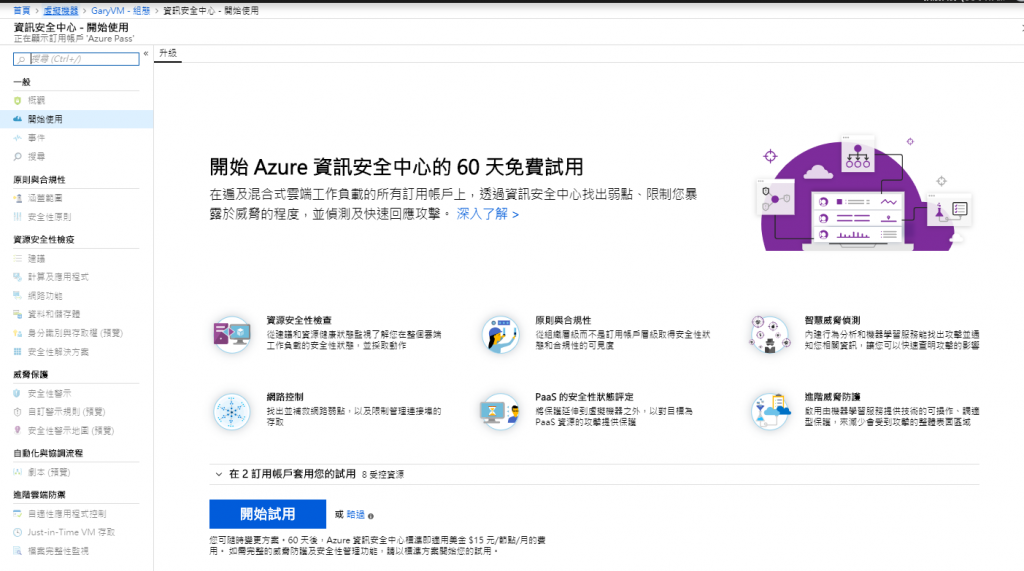The image size is (1024, 571).
Task: Click the 資源安全性檢查 feature icon
Action: [x=232, y=334]
